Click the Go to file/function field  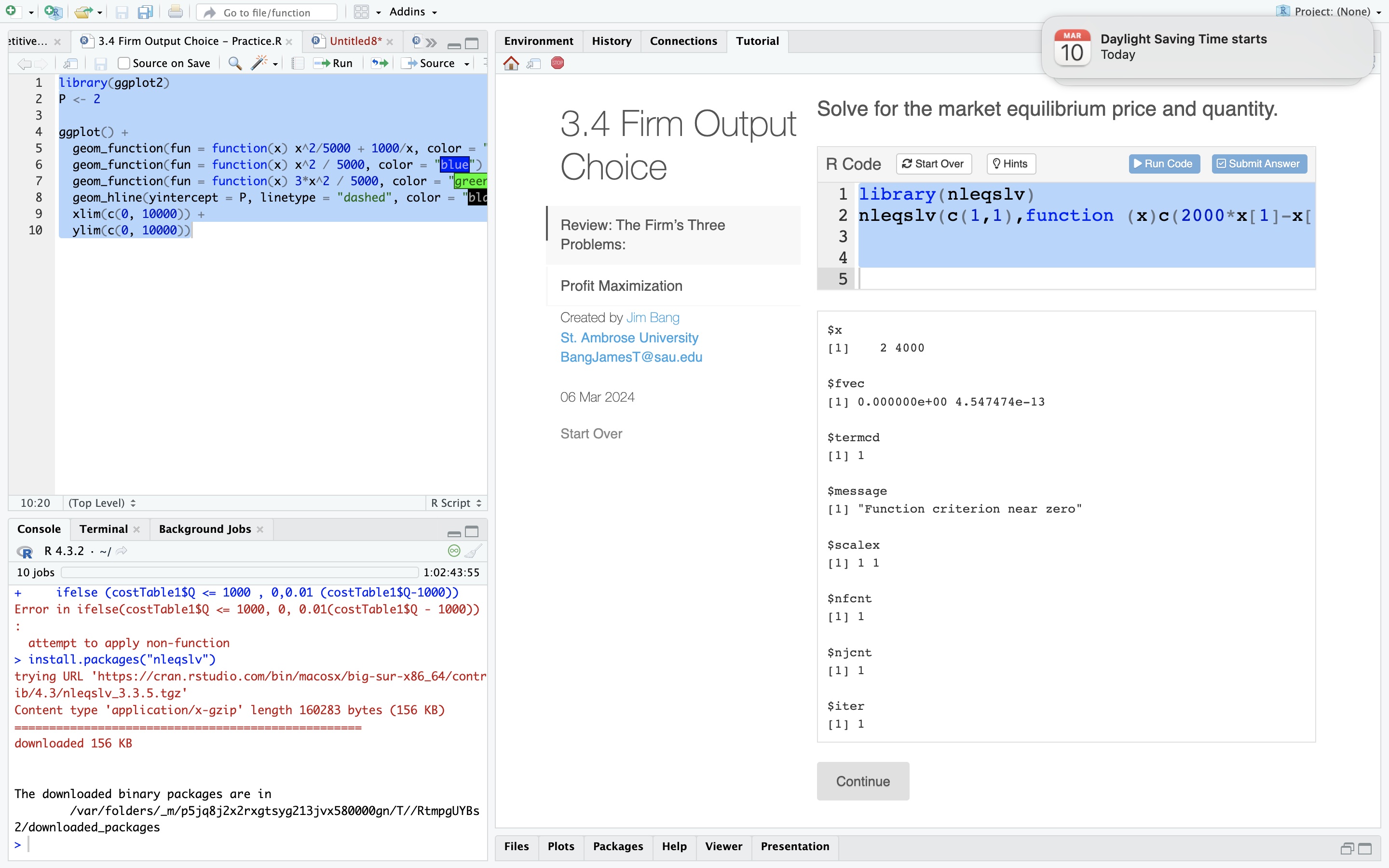tap(267, 12)
